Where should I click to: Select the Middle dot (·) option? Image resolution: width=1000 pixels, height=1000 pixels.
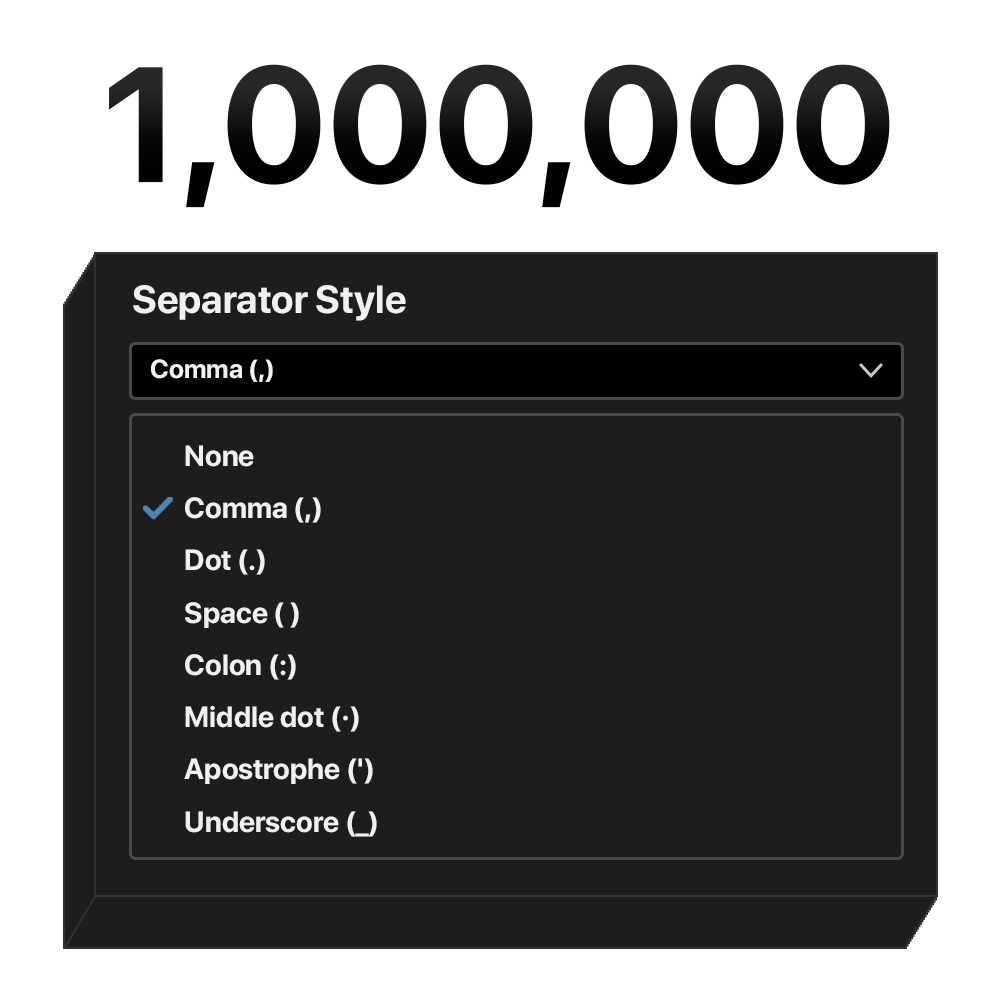click(x=271, y=718)
